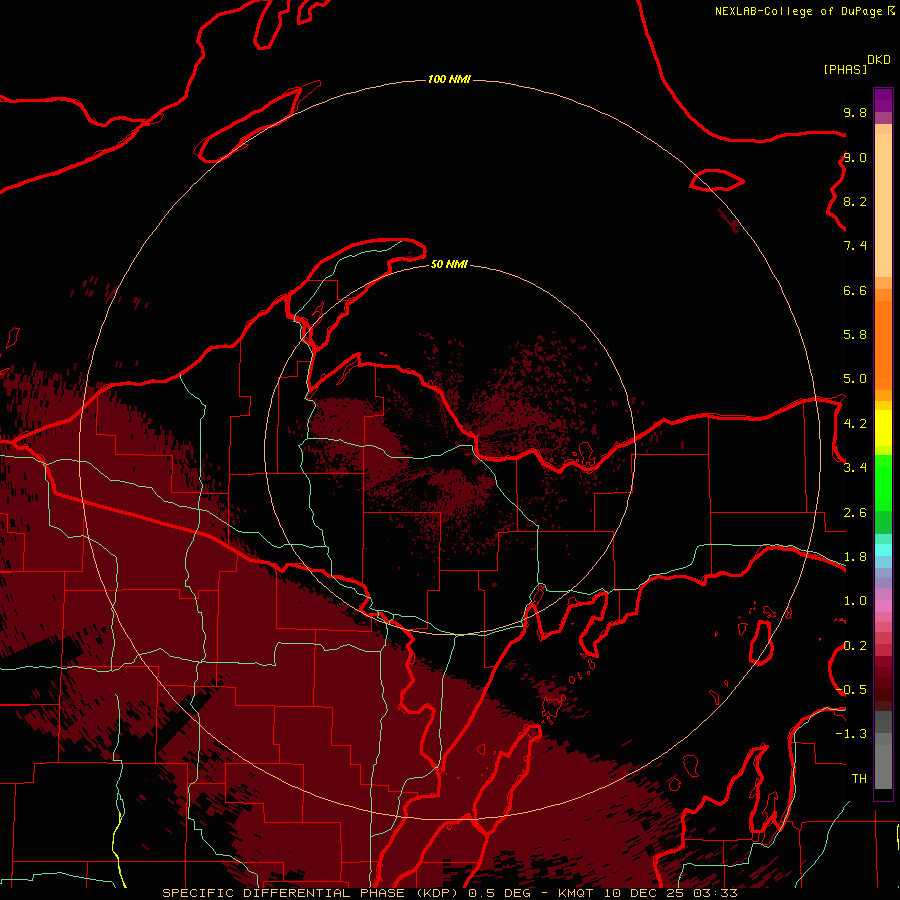
Task: Click the -0.5 color scale label
Action: click(852, 690)
